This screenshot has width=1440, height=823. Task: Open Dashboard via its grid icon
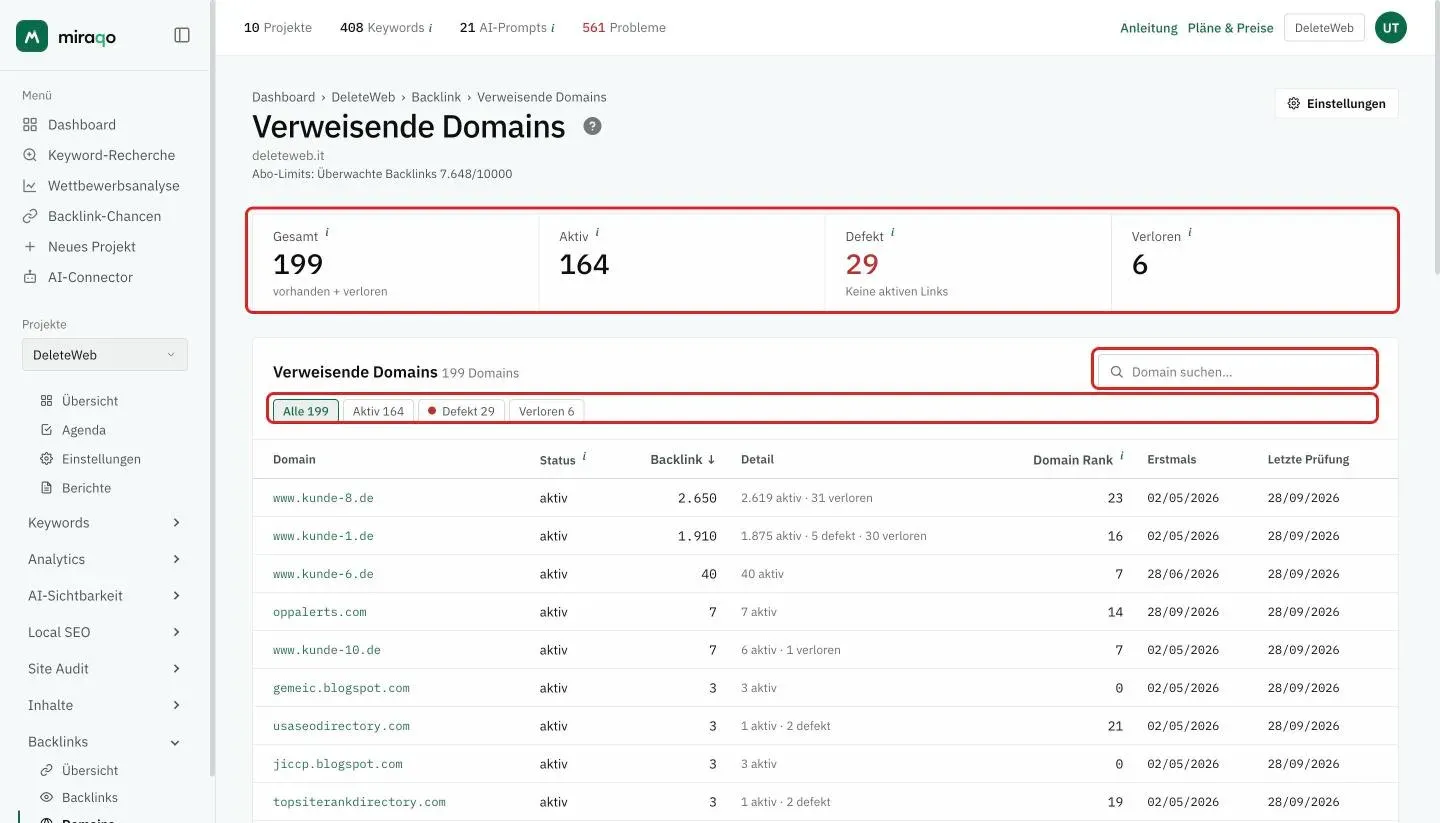tap(30, 125)
